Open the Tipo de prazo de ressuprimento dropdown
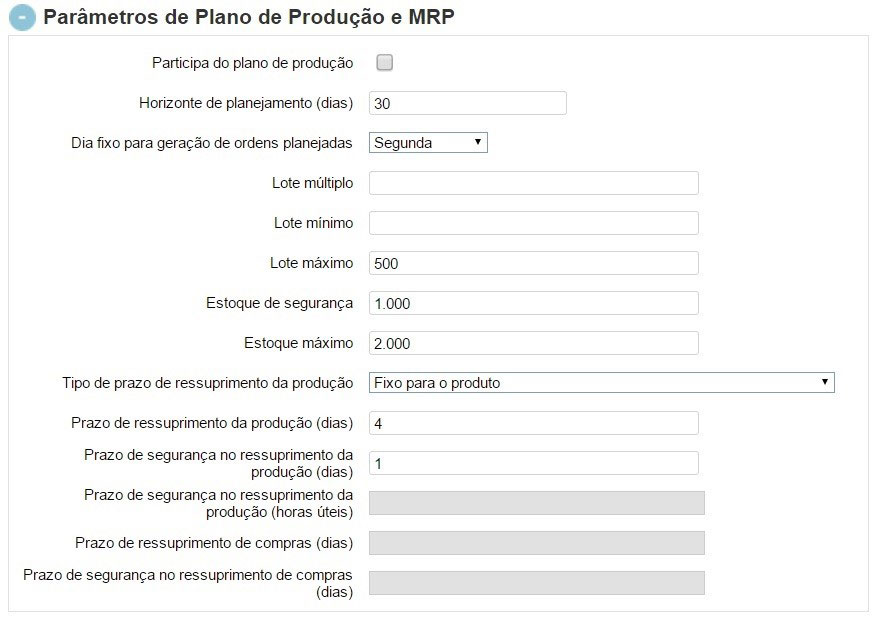The height and width of the screenshot is (617, 872). point(600,382)
